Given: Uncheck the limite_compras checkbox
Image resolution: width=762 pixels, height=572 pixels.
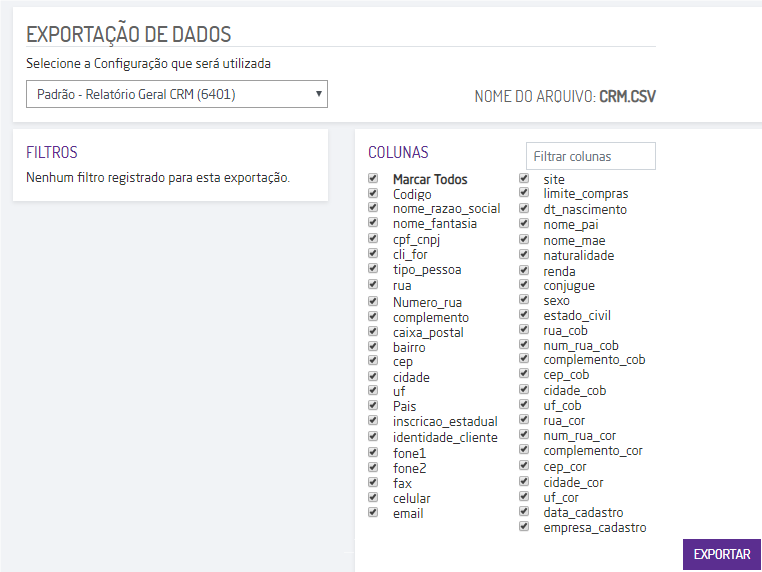Looking at the screenshot, I should click(524, 193).
